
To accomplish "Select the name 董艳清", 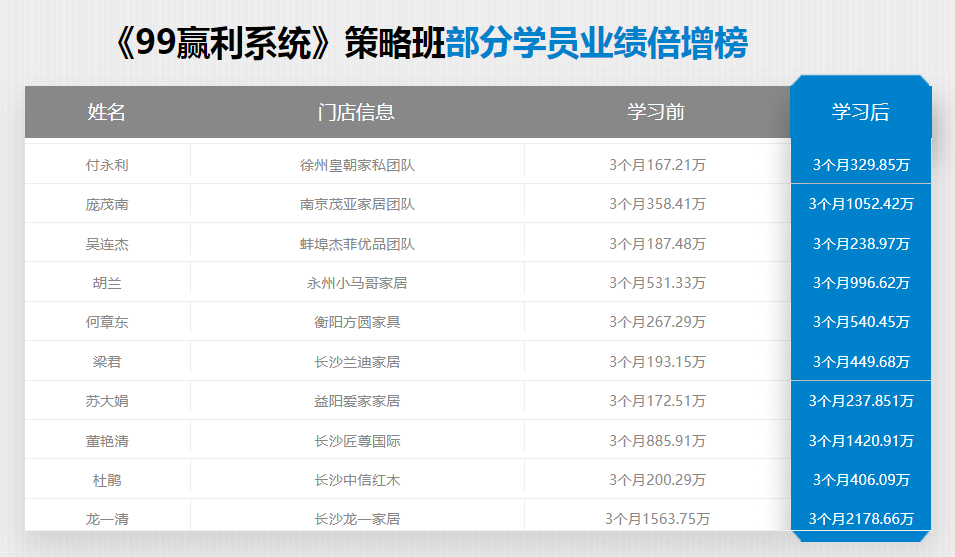I will pos(107,441).
